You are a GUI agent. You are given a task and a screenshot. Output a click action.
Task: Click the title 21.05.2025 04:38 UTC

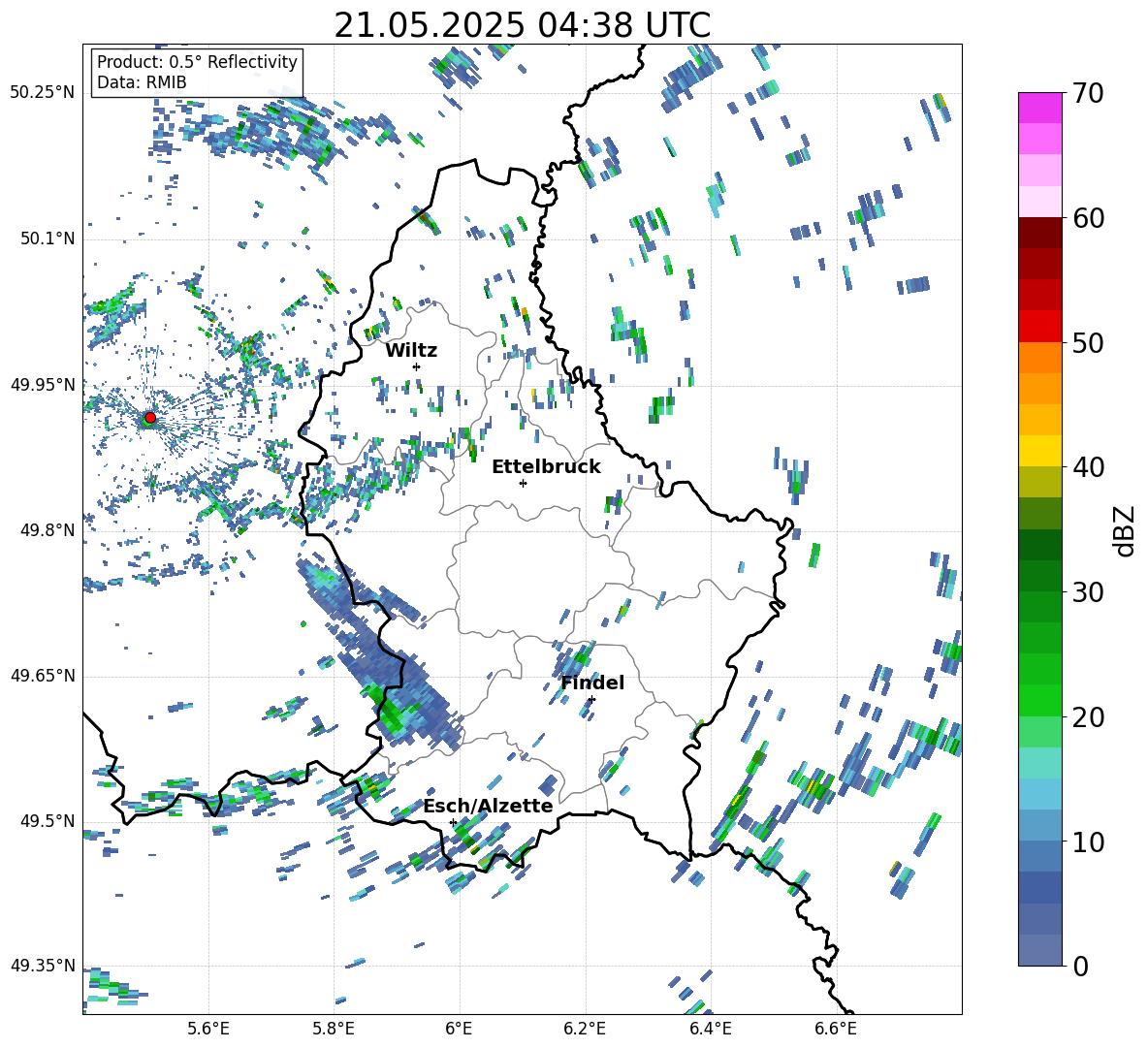pyautogui.click(x=523, y=25)
